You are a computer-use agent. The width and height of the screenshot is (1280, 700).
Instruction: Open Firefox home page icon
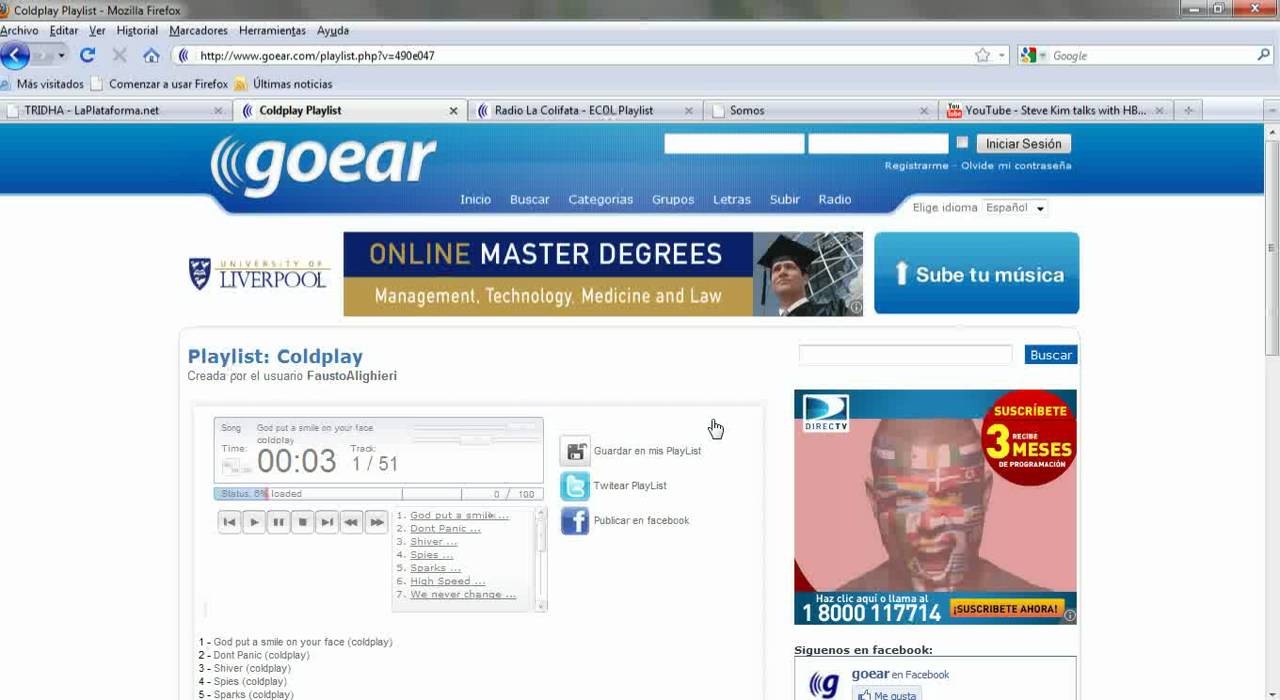[151, 56]
